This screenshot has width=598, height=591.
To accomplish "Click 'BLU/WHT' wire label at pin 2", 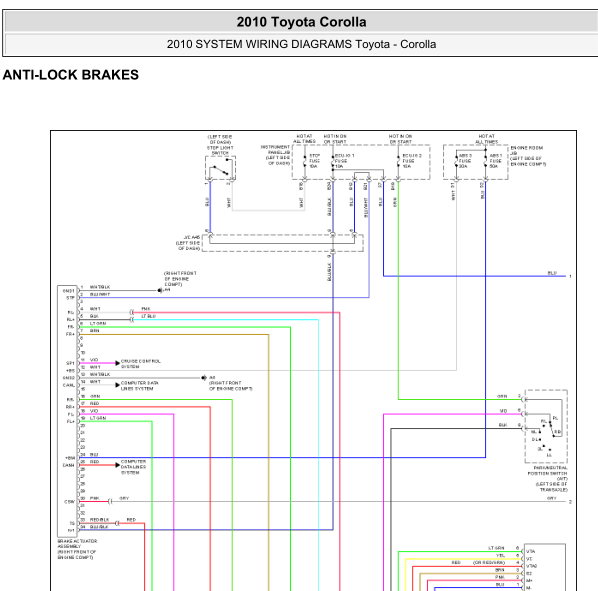I will [x=100, y=294].
